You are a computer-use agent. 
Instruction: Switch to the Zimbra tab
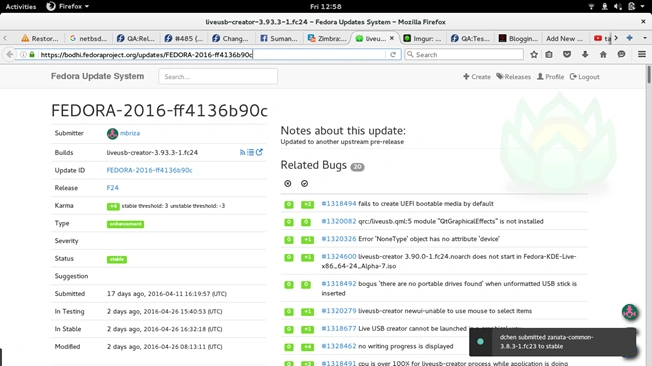pyautogui.click(x=327, y=38)
